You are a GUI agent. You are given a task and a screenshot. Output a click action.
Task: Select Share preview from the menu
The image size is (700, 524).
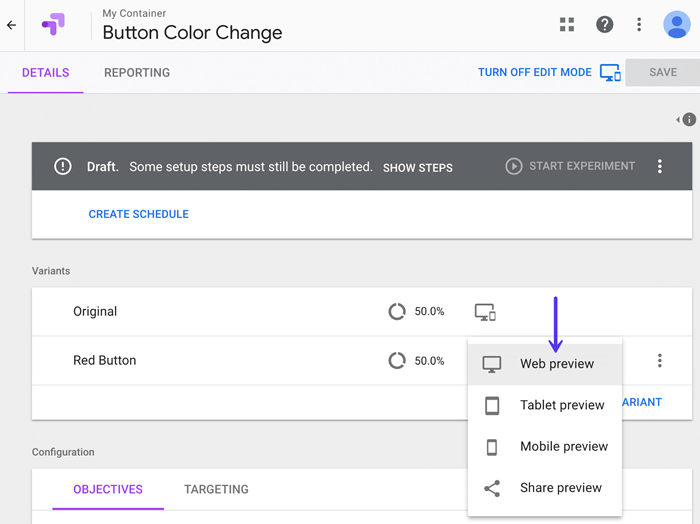[545, 488]
